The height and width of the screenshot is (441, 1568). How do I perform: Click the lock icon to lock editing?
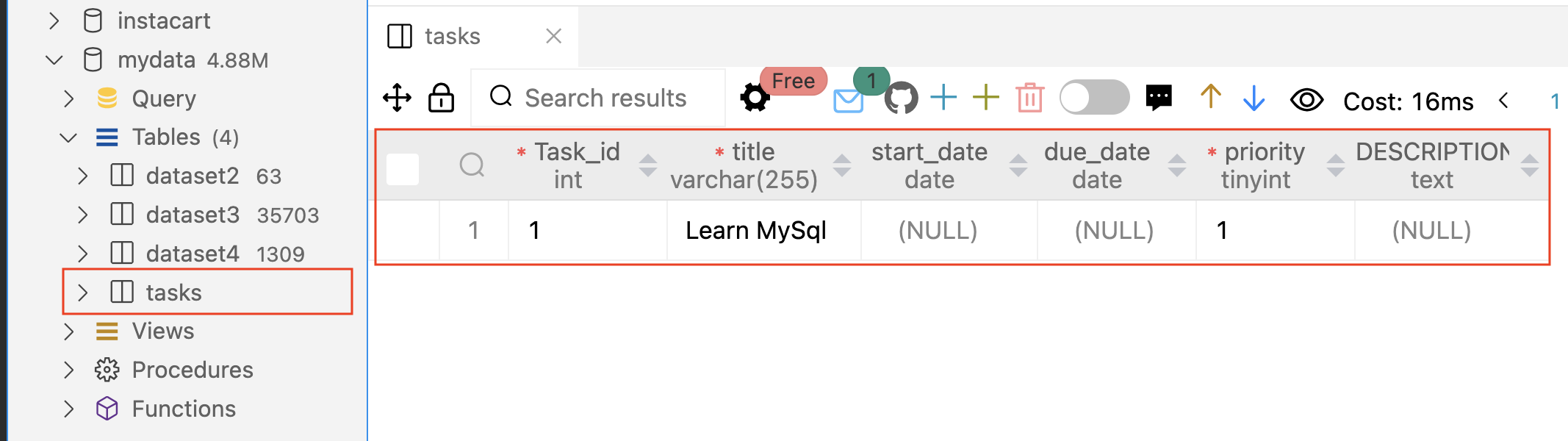pyautogui.click(x=440, y=96)
